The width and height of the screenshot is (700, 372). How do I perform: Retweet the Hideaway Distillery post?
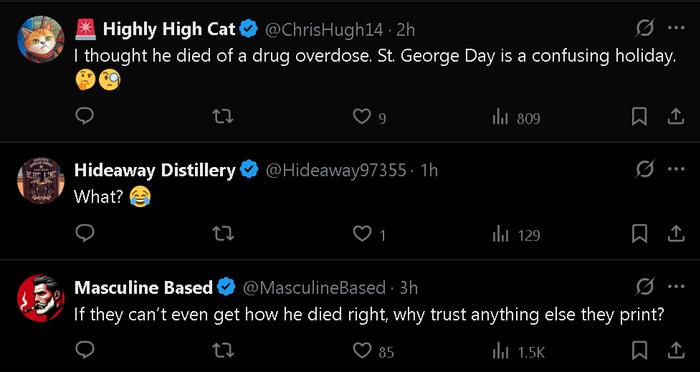point(223,234)
